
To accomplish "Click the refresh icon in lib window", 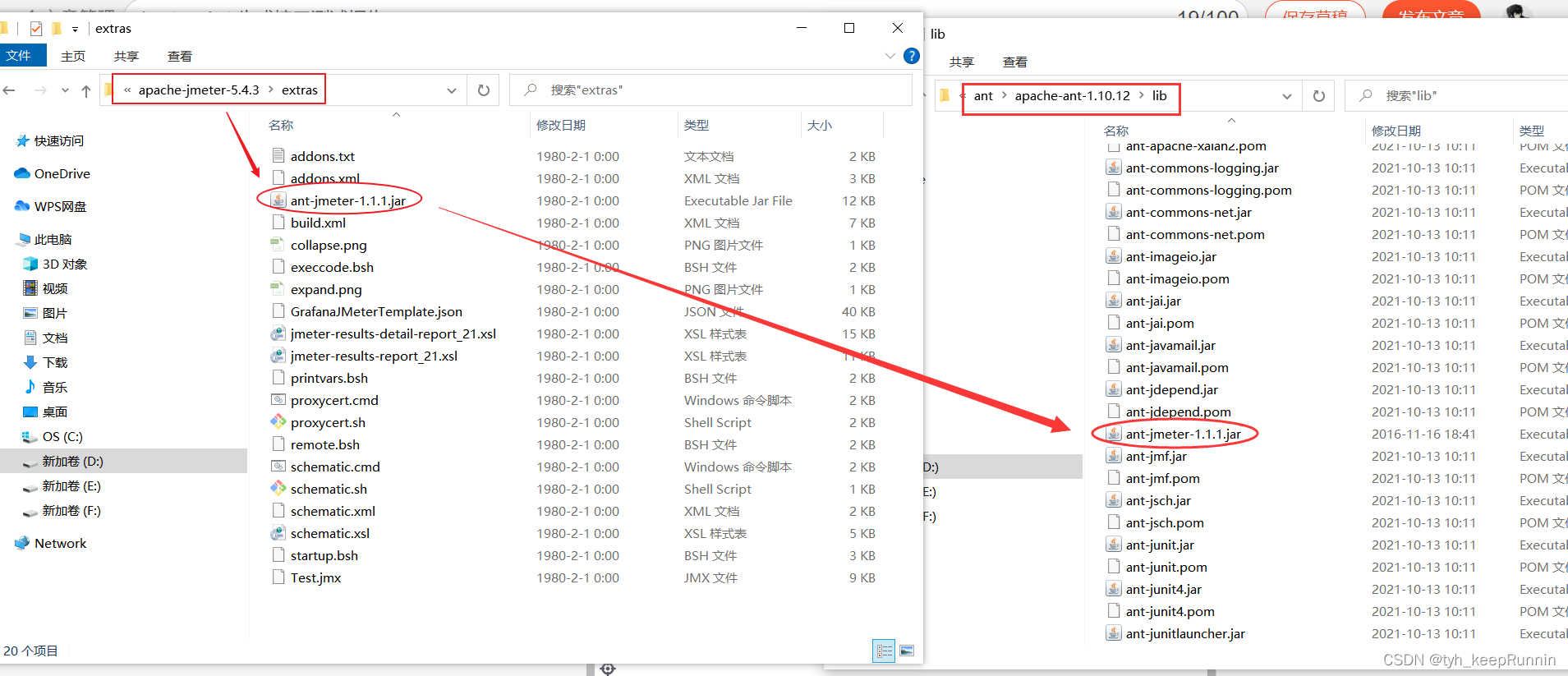I will [1319, 96].
